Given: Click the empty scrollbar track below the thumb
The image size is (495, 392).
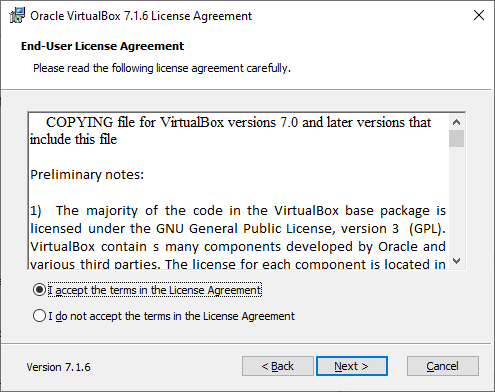Looking at the screenshot, I should click(x=456, y=200).
